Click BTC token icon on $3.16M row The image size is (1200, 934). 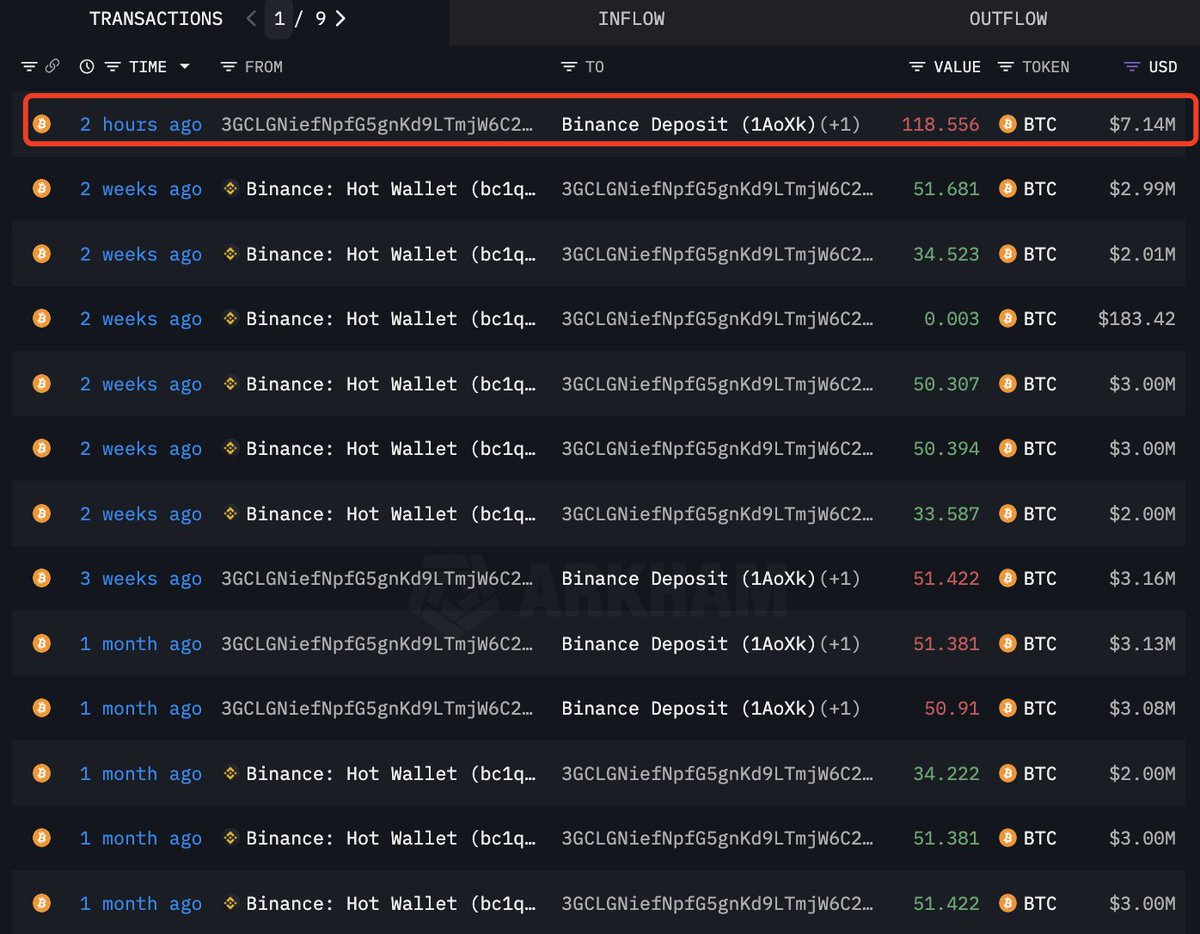[1008, 578]
